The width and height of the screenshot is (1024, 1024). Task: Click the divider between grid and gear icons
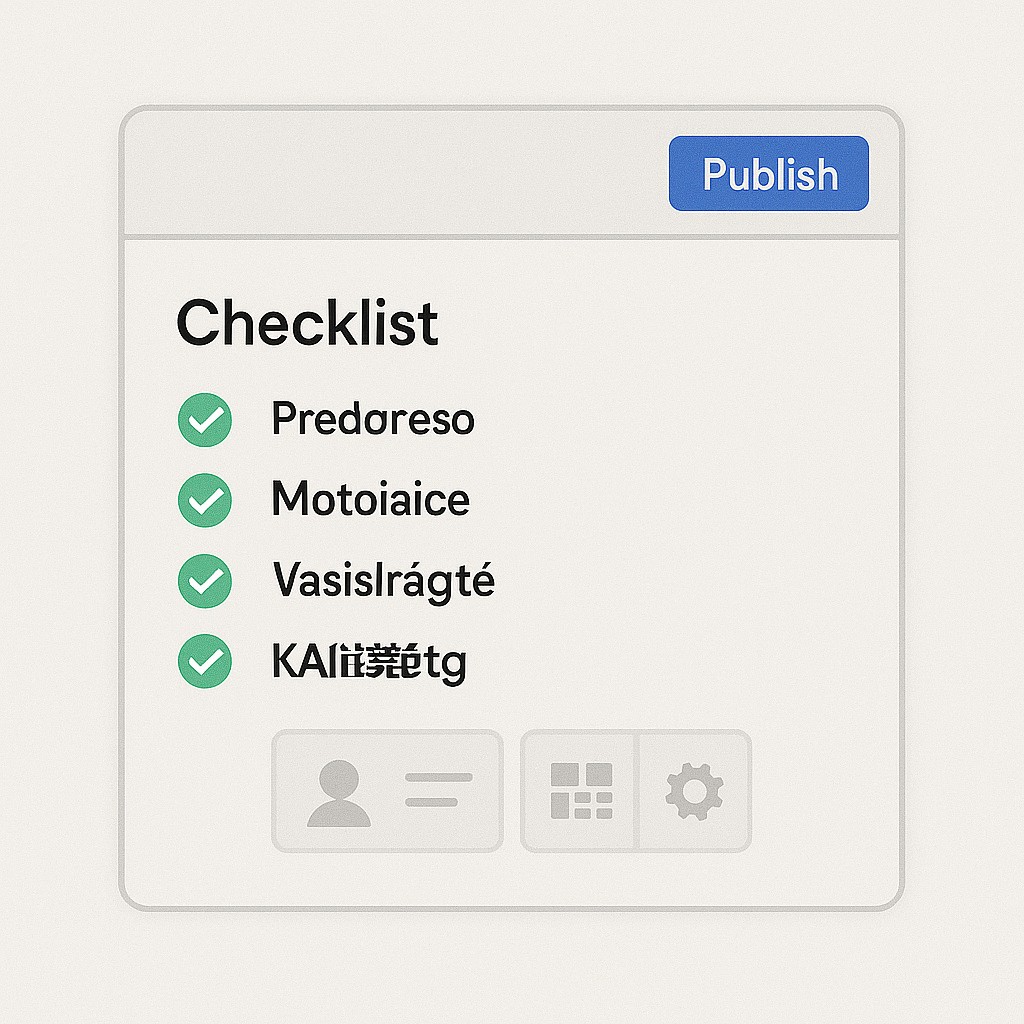click(x=637, y=791)
